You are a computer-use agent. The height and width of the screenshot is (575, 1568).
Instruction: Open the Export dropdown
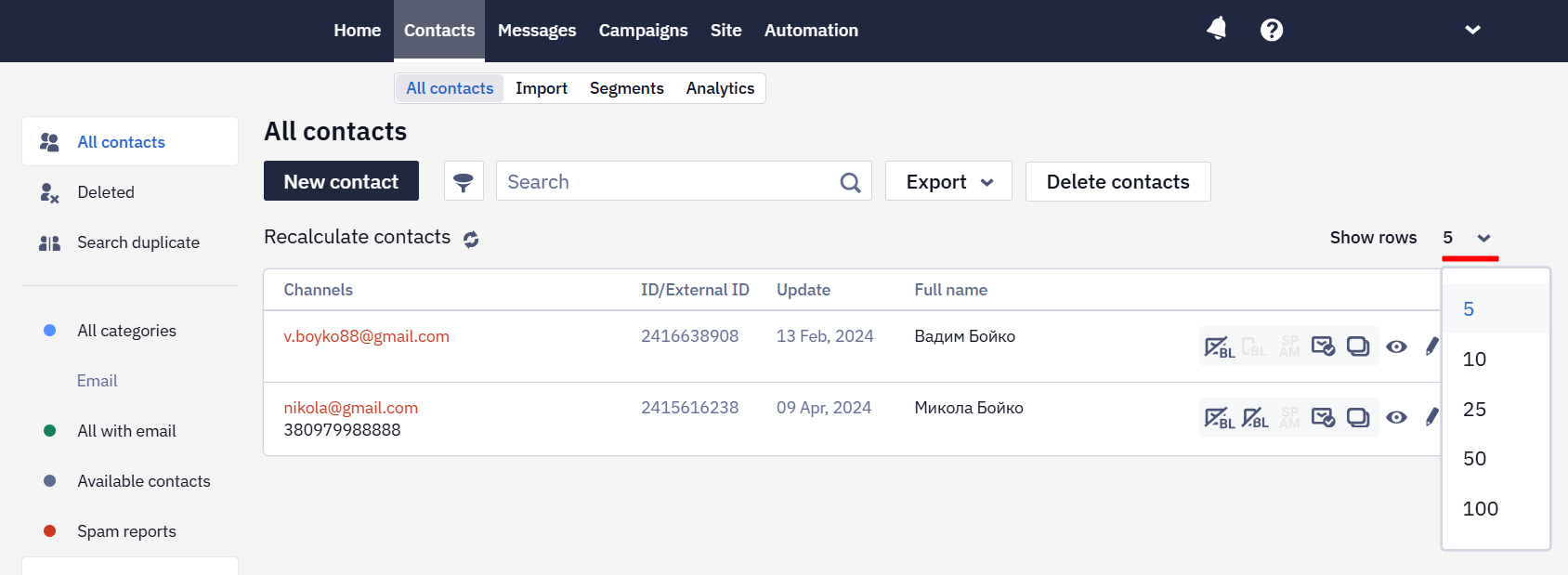click(x=948, y=181)
